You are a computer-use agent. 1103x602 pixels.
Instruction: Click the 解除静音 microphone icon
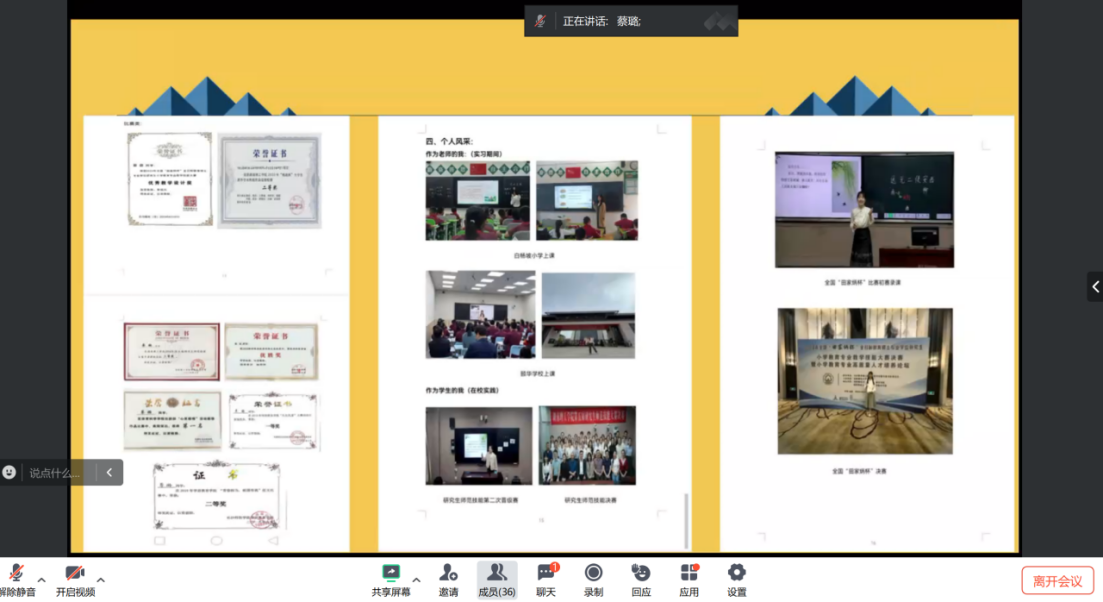point(16,573)
